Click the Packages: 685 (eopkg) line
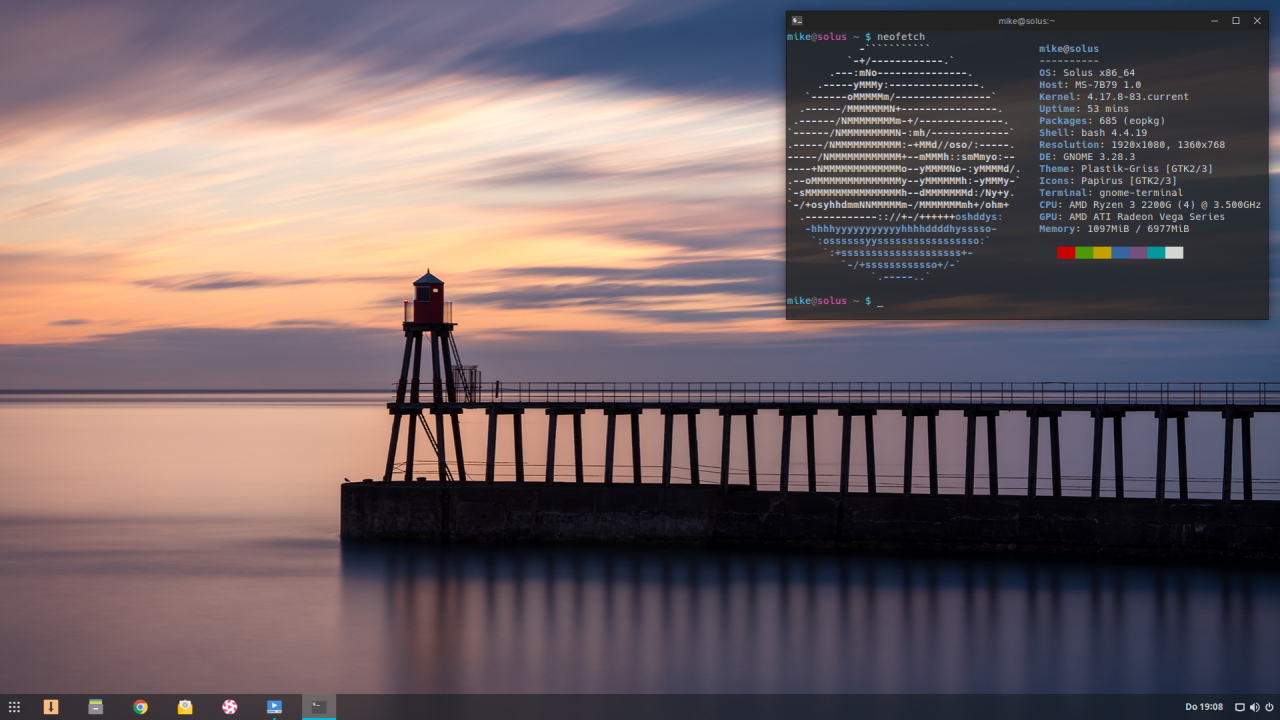 click(1102, 121)
